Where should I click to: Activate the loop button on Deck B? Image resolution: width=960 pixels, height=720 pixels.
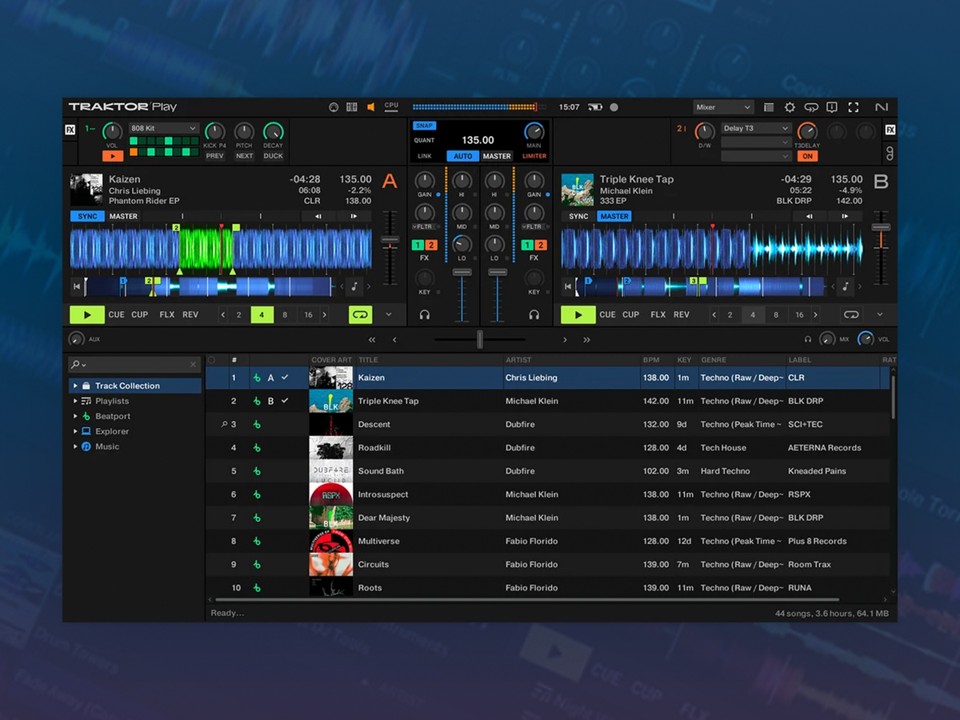(851, 315)
